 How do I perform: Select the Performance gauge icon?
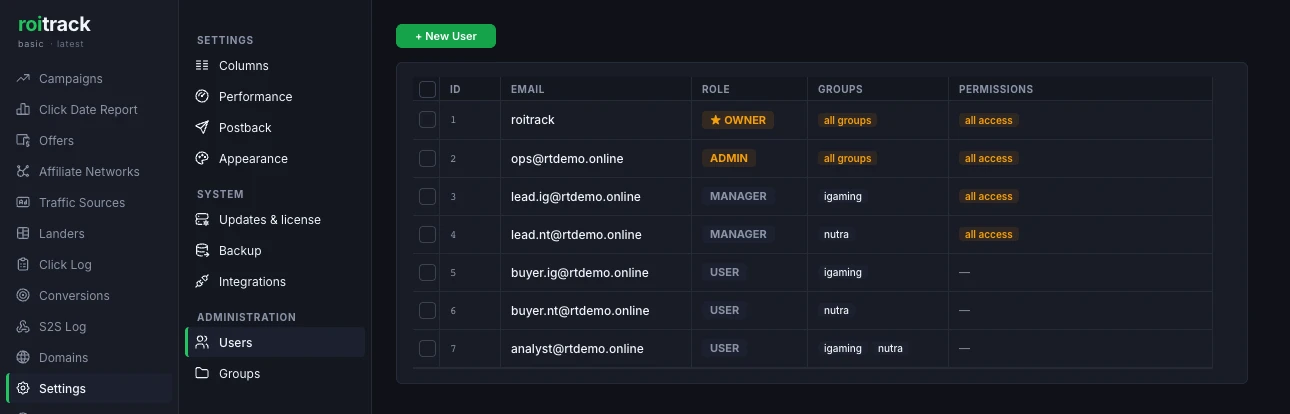pyautogui.click(x=202, y=97)
